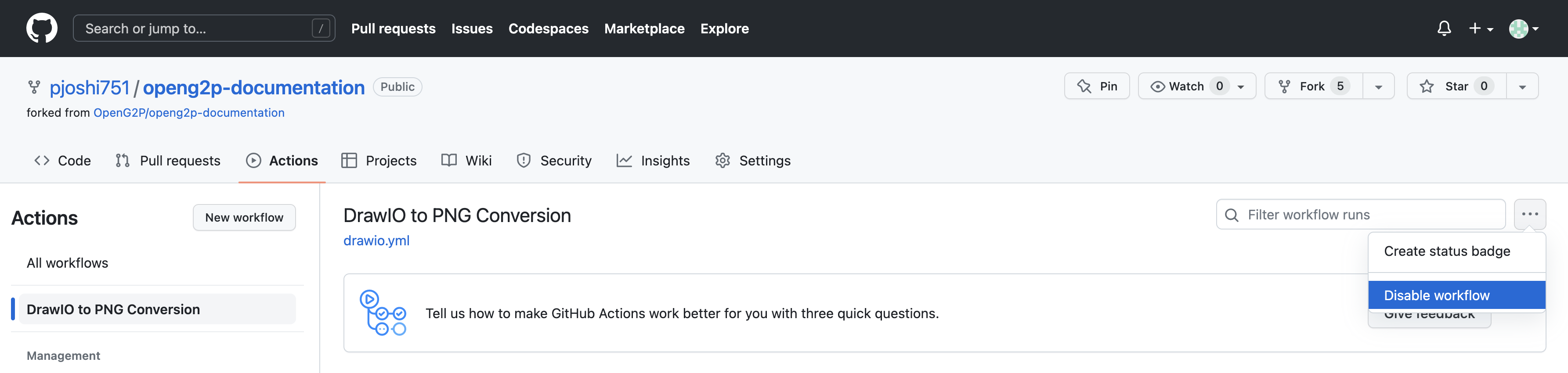Click the Actions workflow feedback illustration
Image resolution: width=1568 pixels, height=373 pixels.
click(382, 313)
